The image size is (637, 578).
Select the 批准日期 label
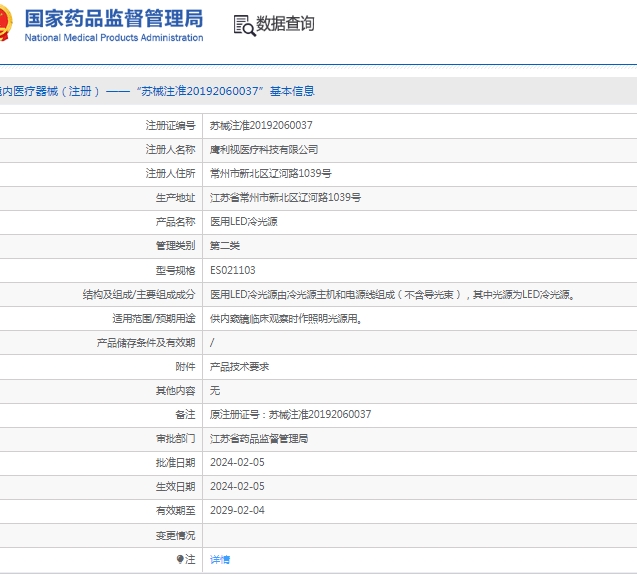[x=176, y=463]
